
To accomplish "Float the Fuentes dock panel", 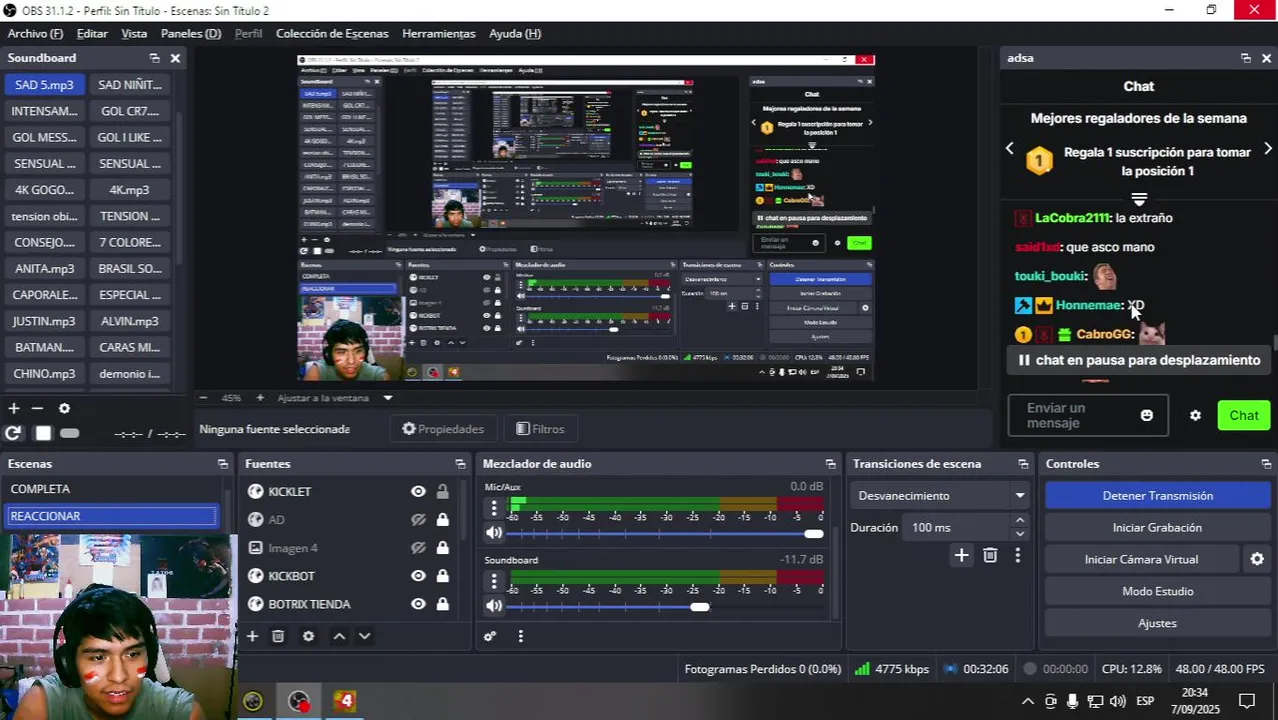I will point(460,464).
